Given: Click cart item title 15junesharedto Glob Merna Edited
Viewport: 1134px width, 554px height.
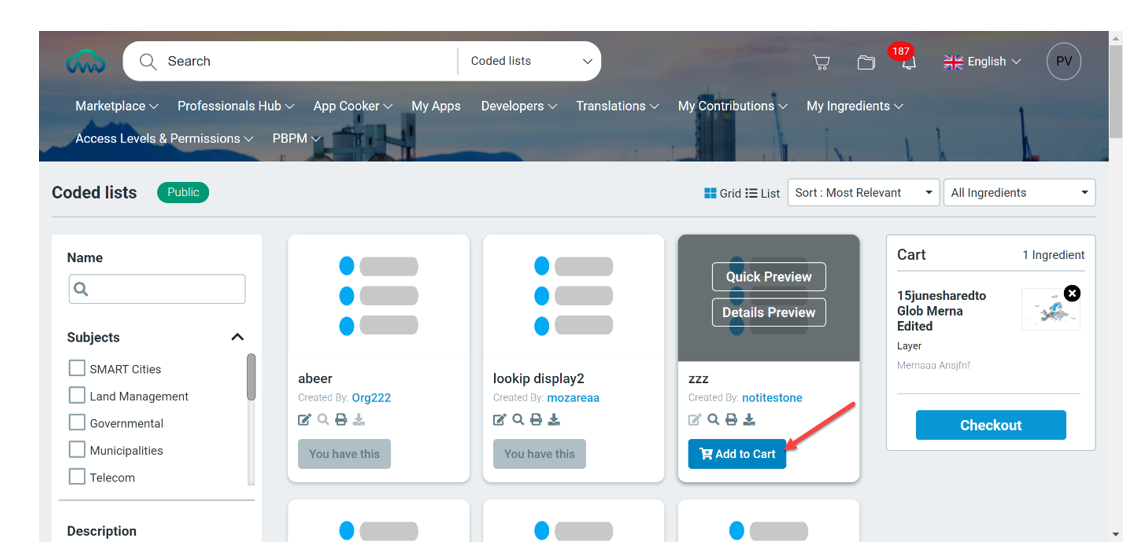Looking at the screenshot, I should (x=942, y=311).
